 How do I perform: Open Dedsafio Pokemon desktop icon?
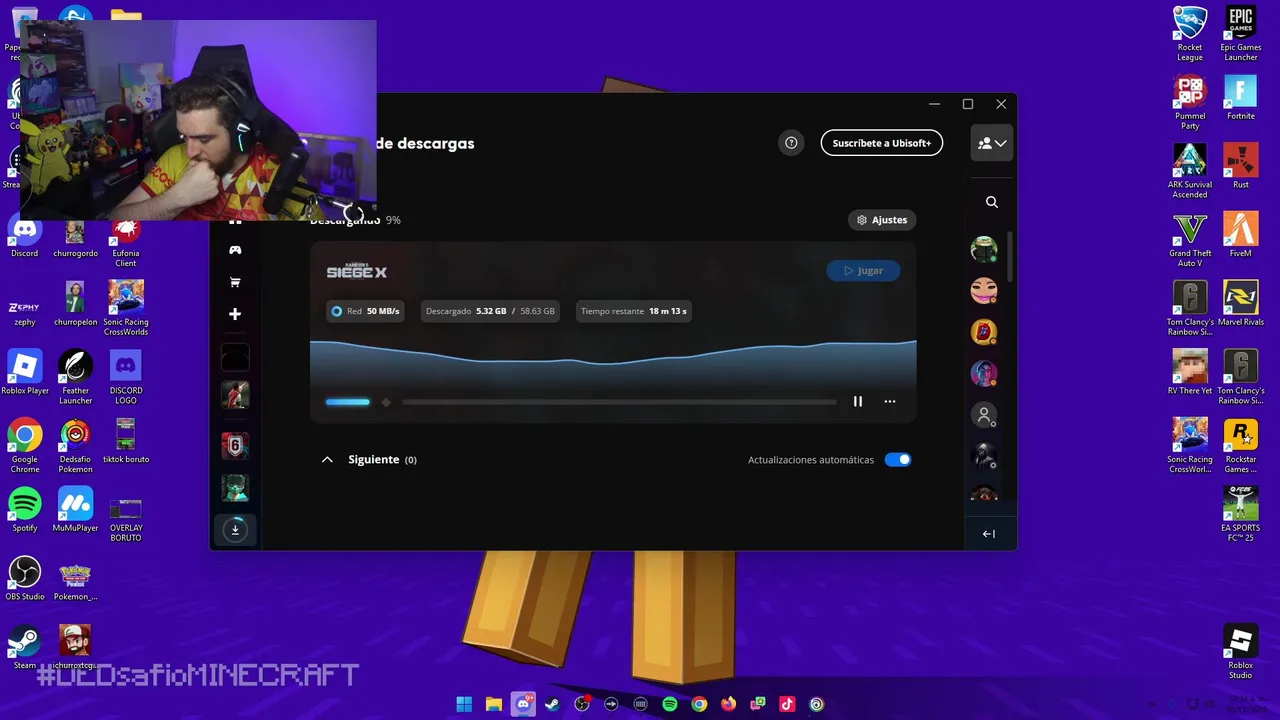(x=75, y=445)
